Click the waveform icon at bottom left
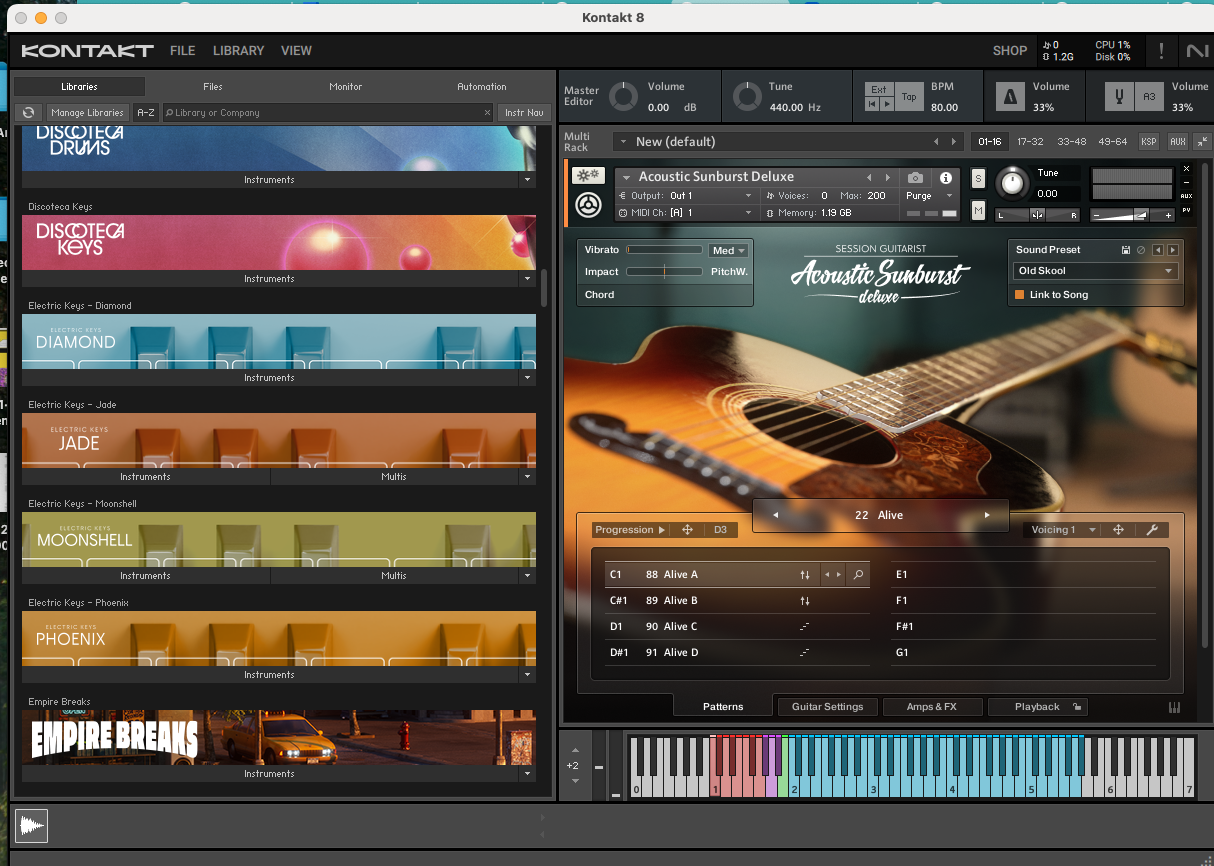The width and height of the screenshot is (1214, 866). coord(32,825)
